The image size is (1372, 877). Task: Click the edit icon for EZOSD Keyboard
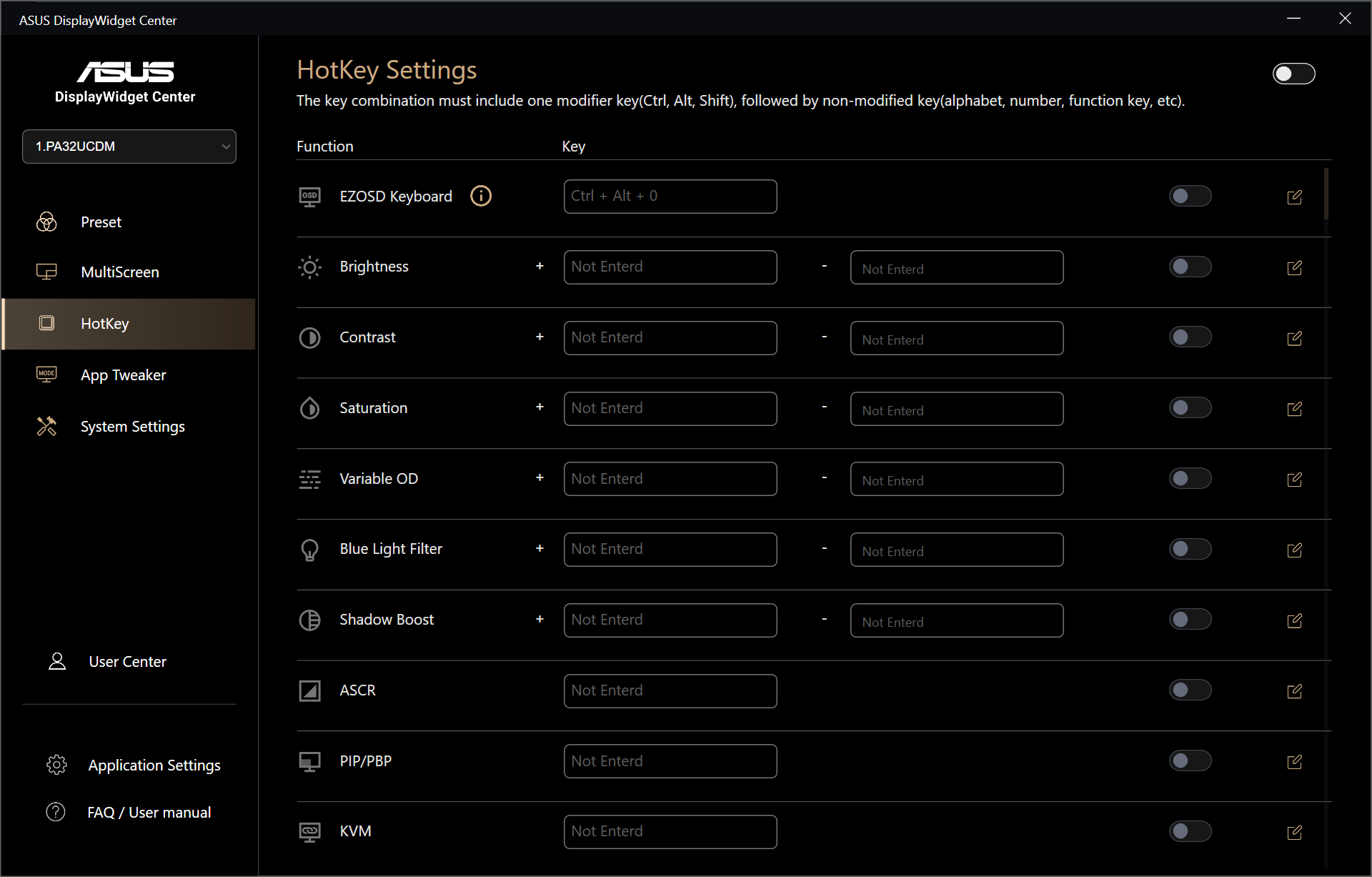point(1294,197)
